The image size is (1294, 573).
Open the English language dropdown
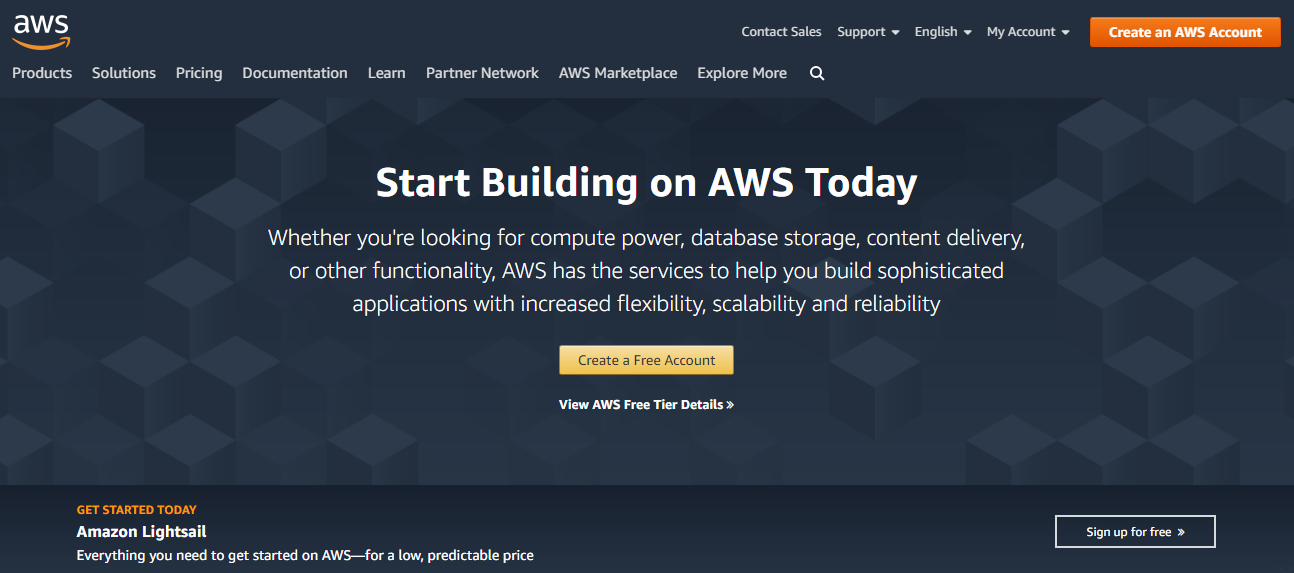click(x=943, y=32)
